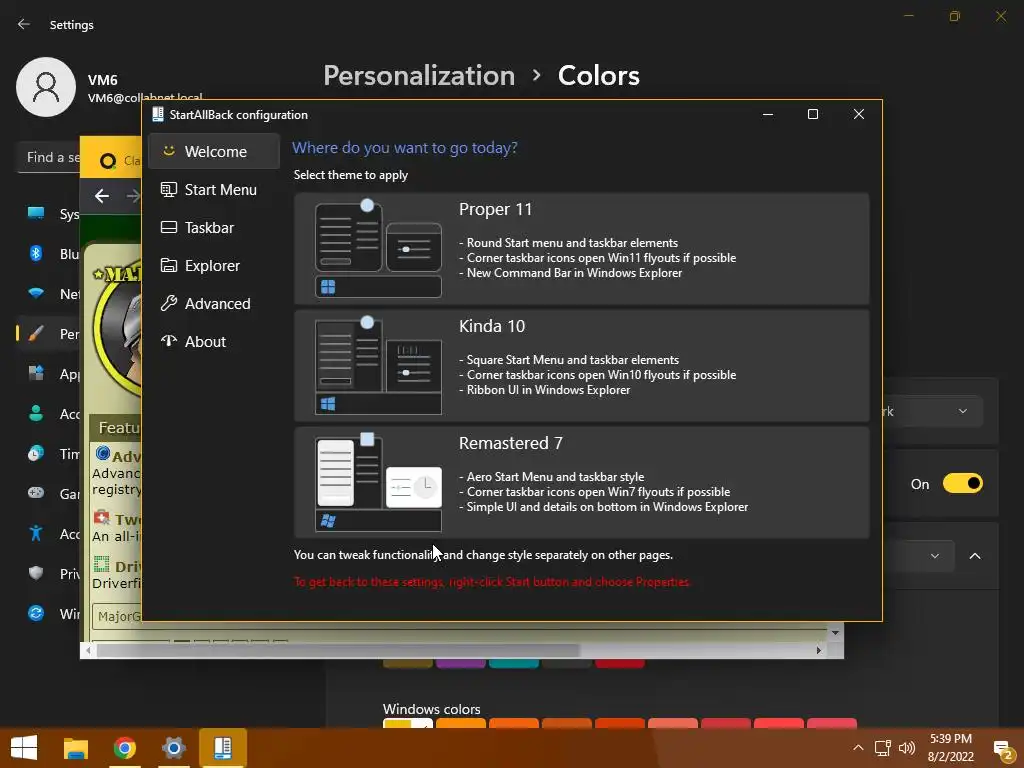The height and width of the screenshot is (768, 1024).
Task: Click the browser horizontal scrollbar
Action: tap(337, 650)
